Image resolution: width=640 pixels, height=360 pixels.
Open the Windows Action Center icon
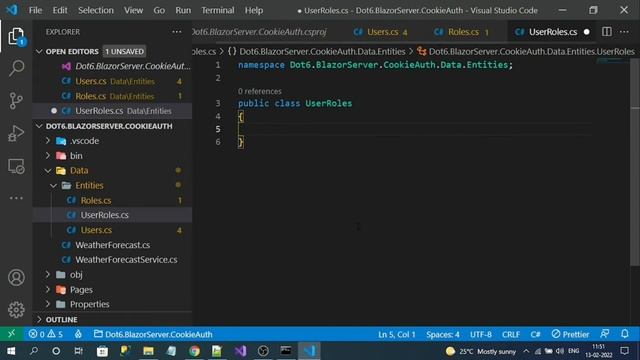click(x=624, y=351)
